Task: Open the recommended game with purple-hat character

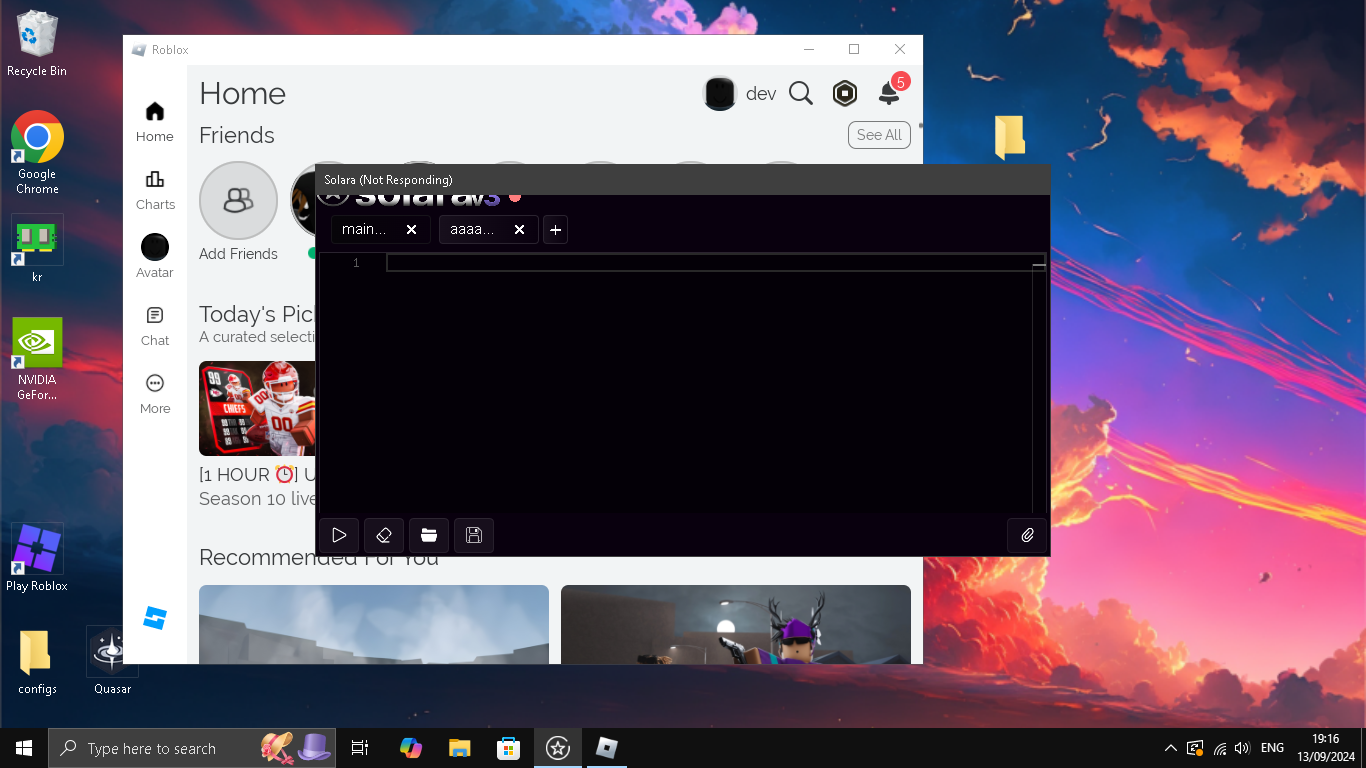Action: (x=736, y=624)
